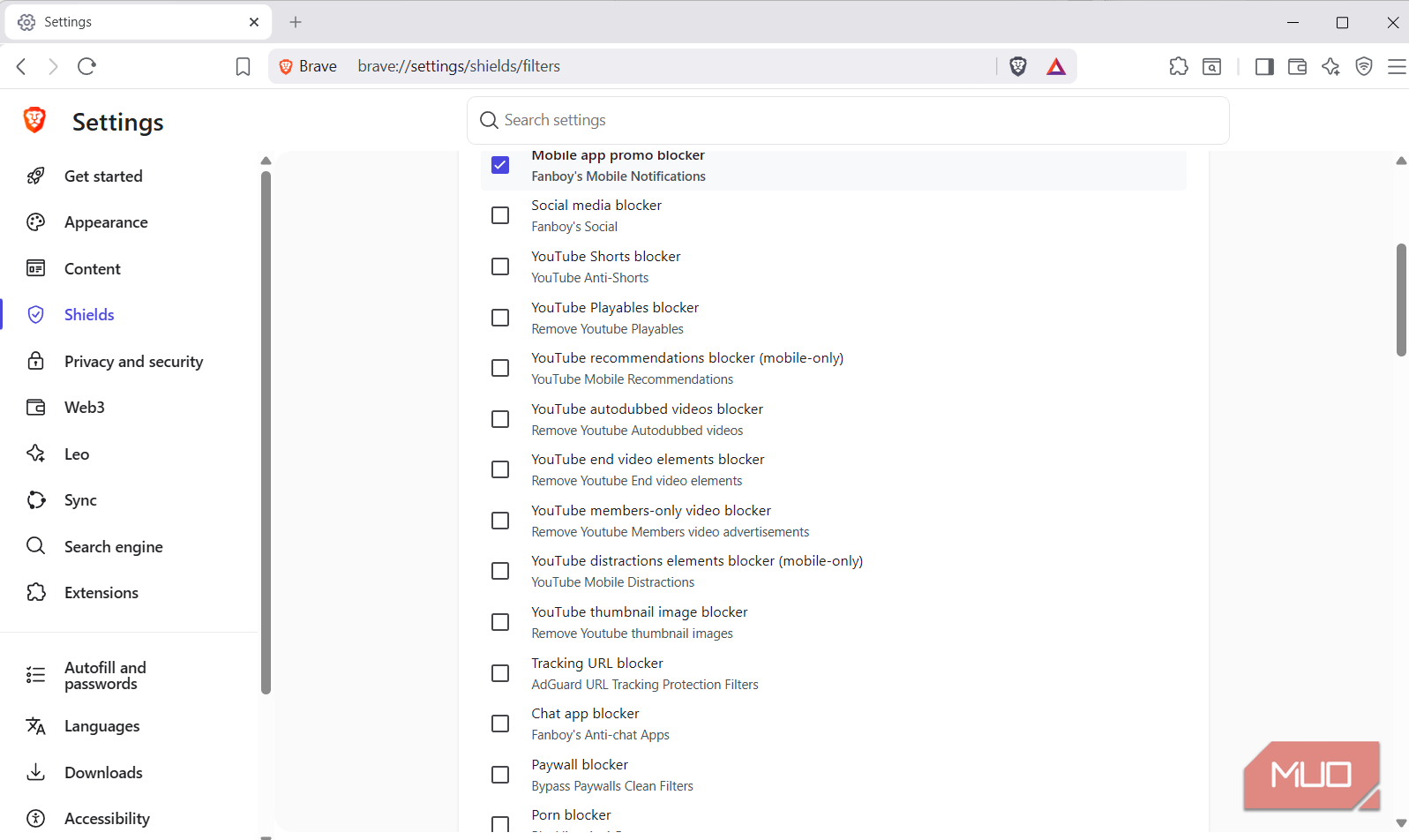Click the Search settings field
The image size is (1409, 840).
click(x=848, y=120)
